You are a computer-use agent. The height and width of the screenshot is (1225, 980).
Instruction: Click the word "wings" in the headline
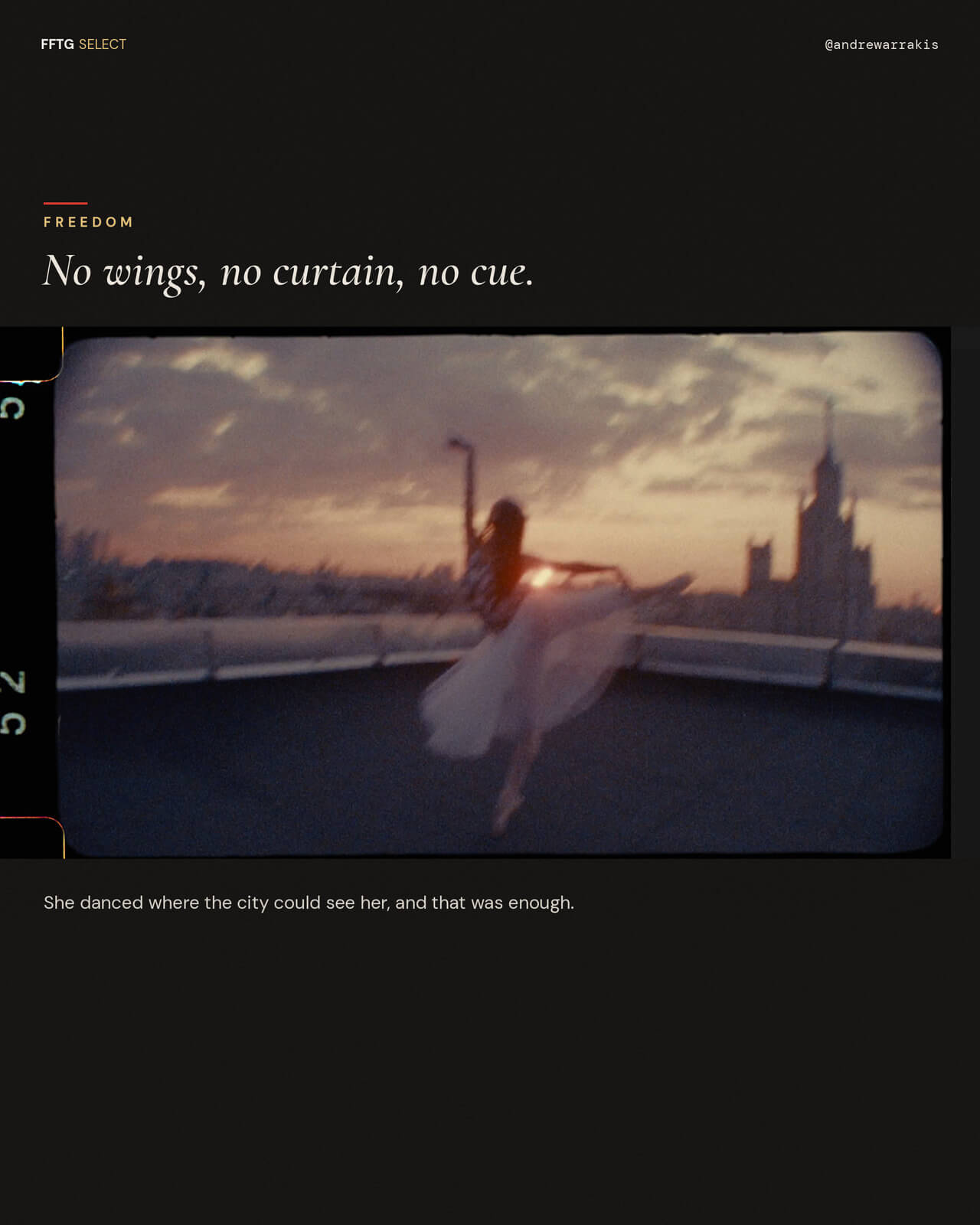[154, 273]
